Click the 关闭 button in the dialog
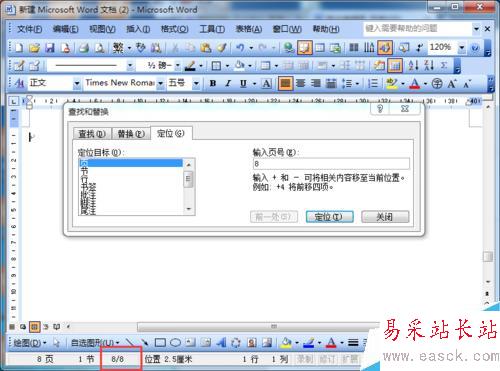The height and width of the screenshot is (371, 500). tap(385, 217)
